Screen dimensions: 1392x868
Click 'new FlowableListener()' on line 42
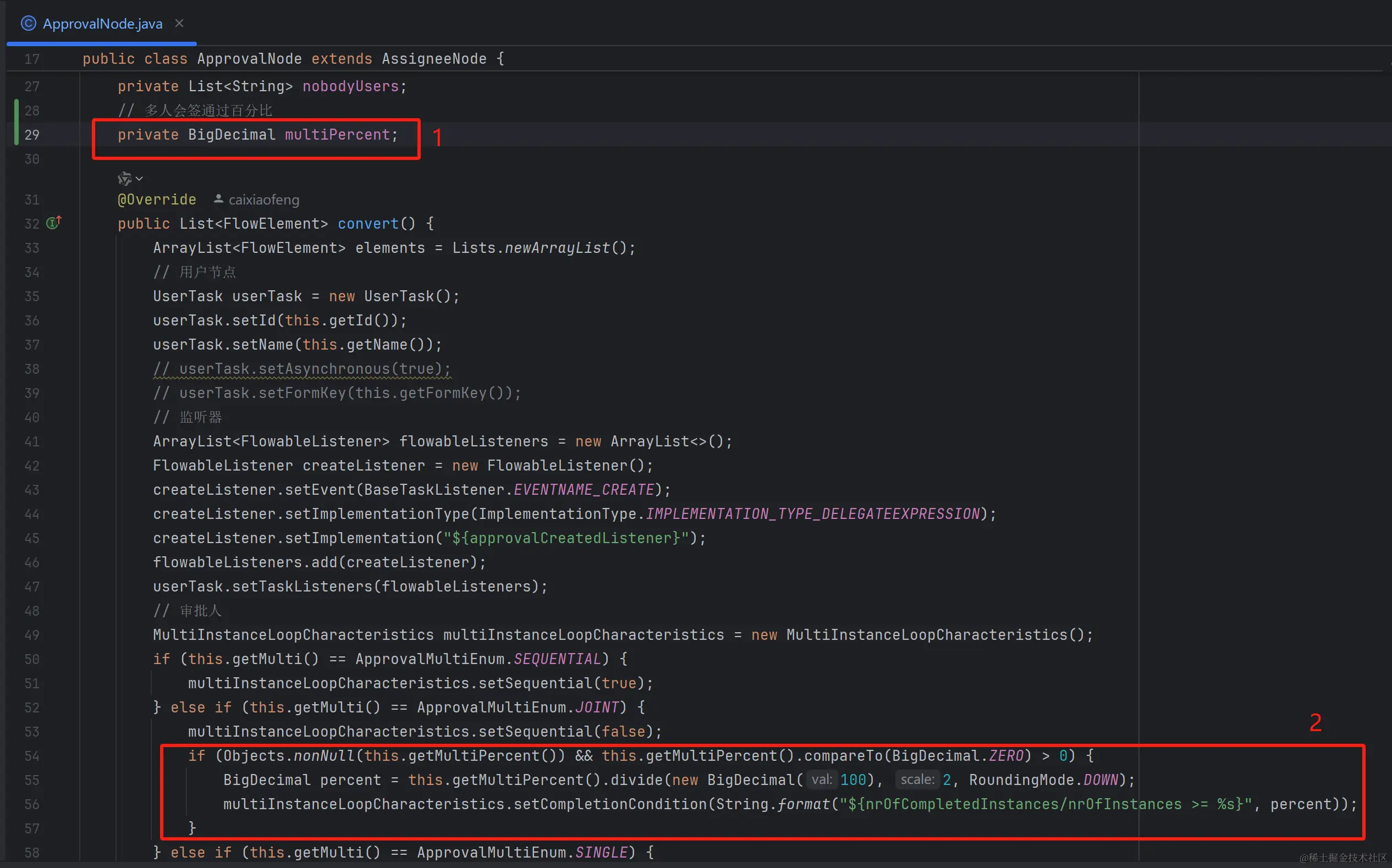(548, 466)
